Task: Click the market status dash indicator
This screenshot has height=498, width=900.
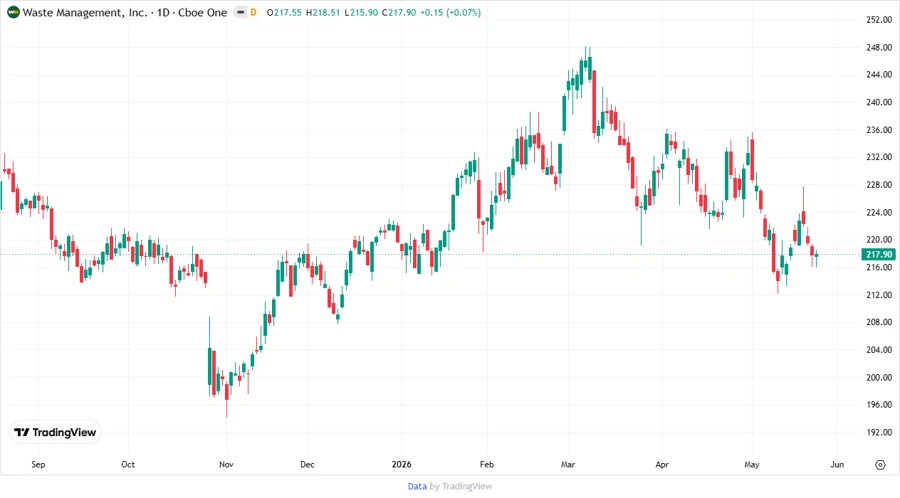Action: point(240,12)
